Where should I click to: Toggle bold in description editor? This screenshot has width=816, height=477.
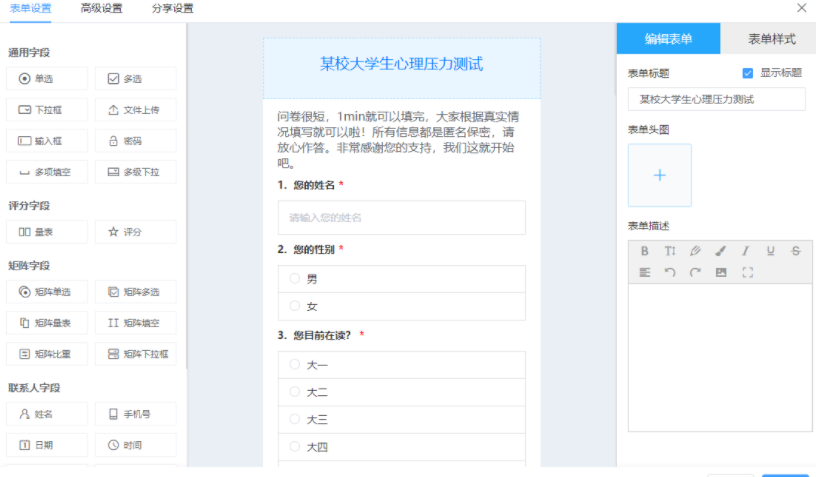click(x=644, y=251)
